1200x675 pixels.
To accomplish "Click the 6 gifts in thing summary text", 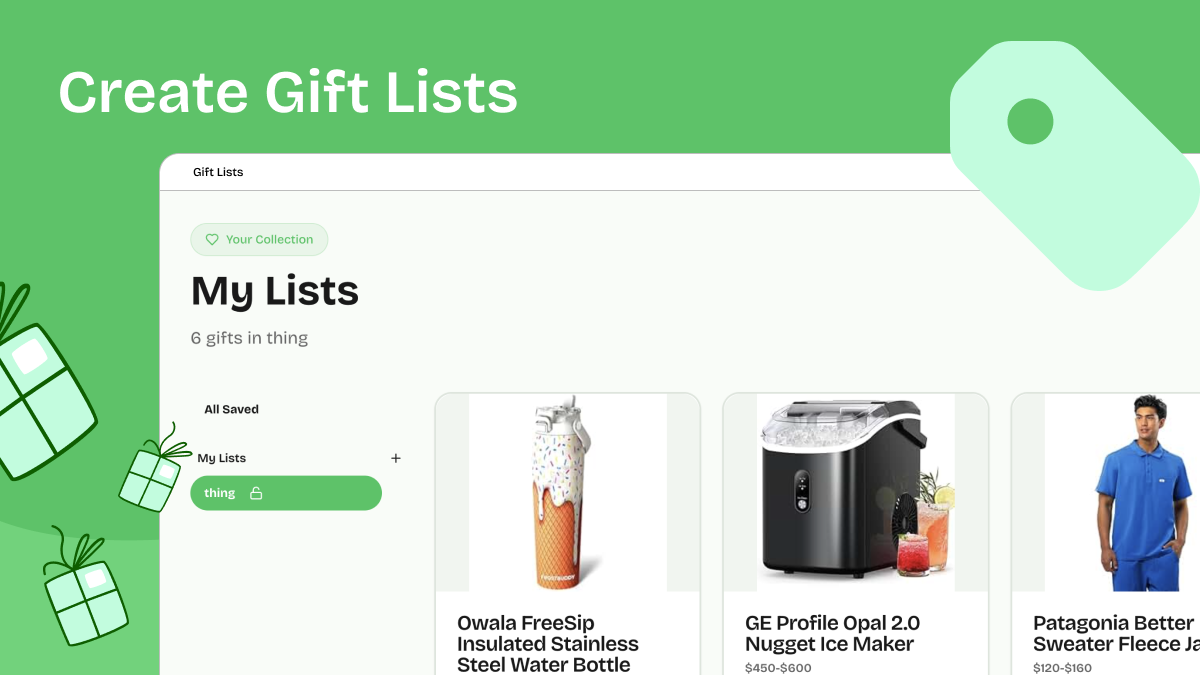I will [250, 337].
